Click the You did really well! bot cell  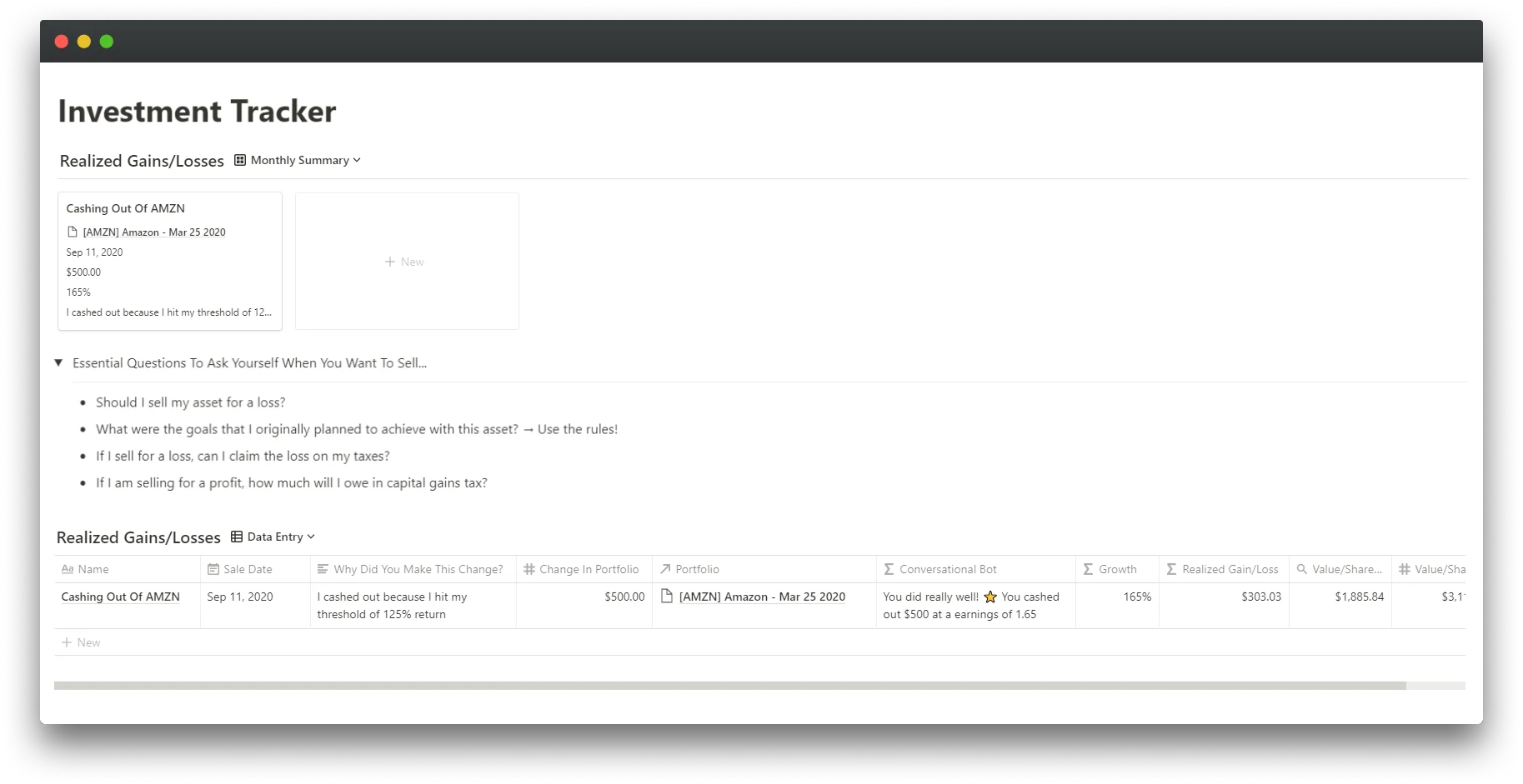point(976,606)
